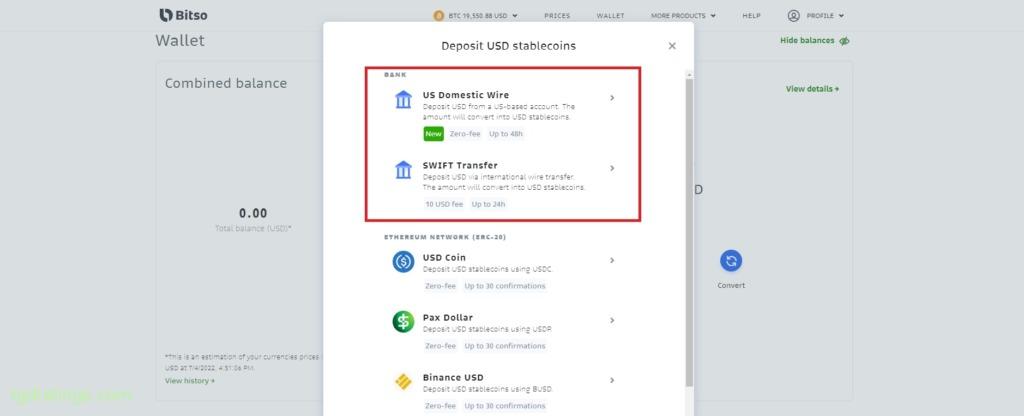Image resolution: width=1024 pixels, height=416 pixels.
Task: Click the Up to 48h tag
Action: point(506,134)
